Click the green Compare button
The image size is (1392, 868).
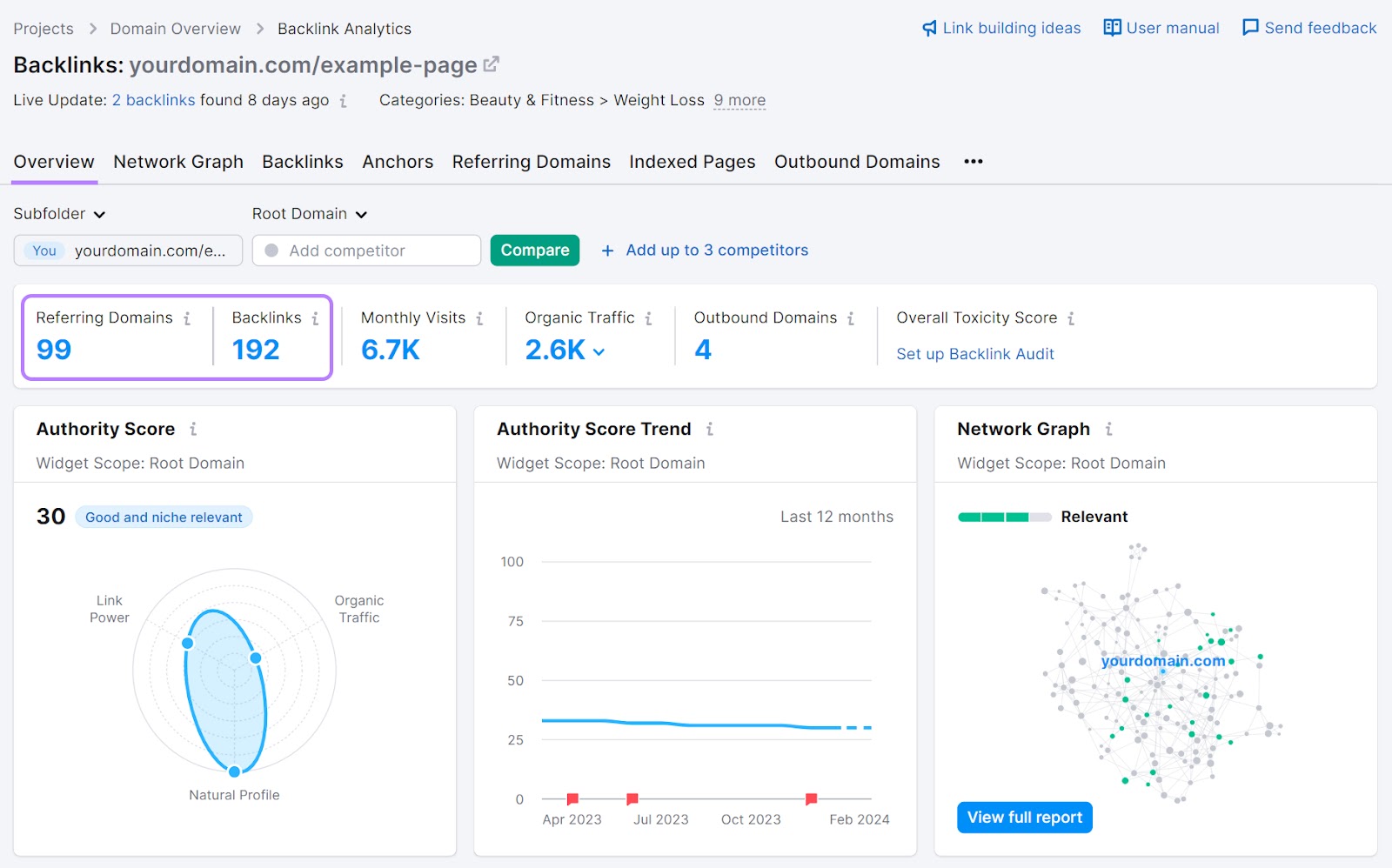point(535,250)
